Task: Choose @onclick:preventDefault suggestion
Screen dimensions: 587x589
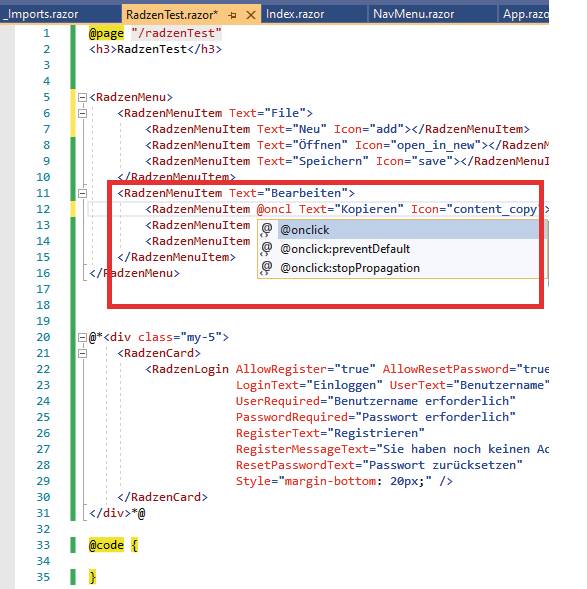Action: pyautogui.click(x=402, y=249)
